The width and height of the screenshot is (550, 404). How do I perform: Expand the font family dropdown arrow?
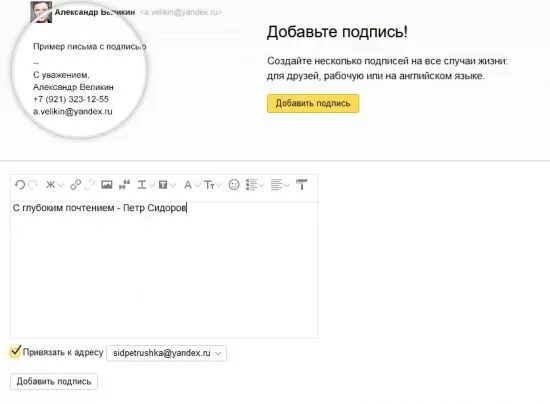click(197, 185)
